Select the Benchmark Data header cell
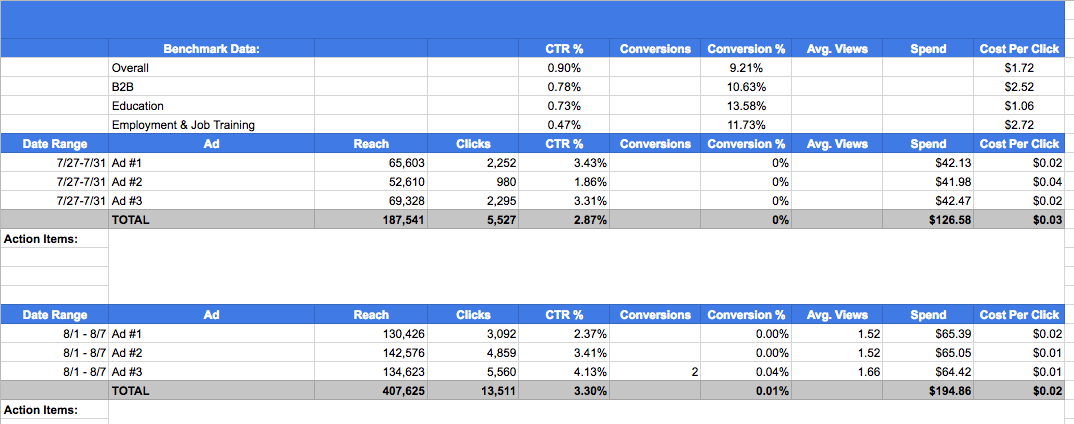 (x=211, y=49)
